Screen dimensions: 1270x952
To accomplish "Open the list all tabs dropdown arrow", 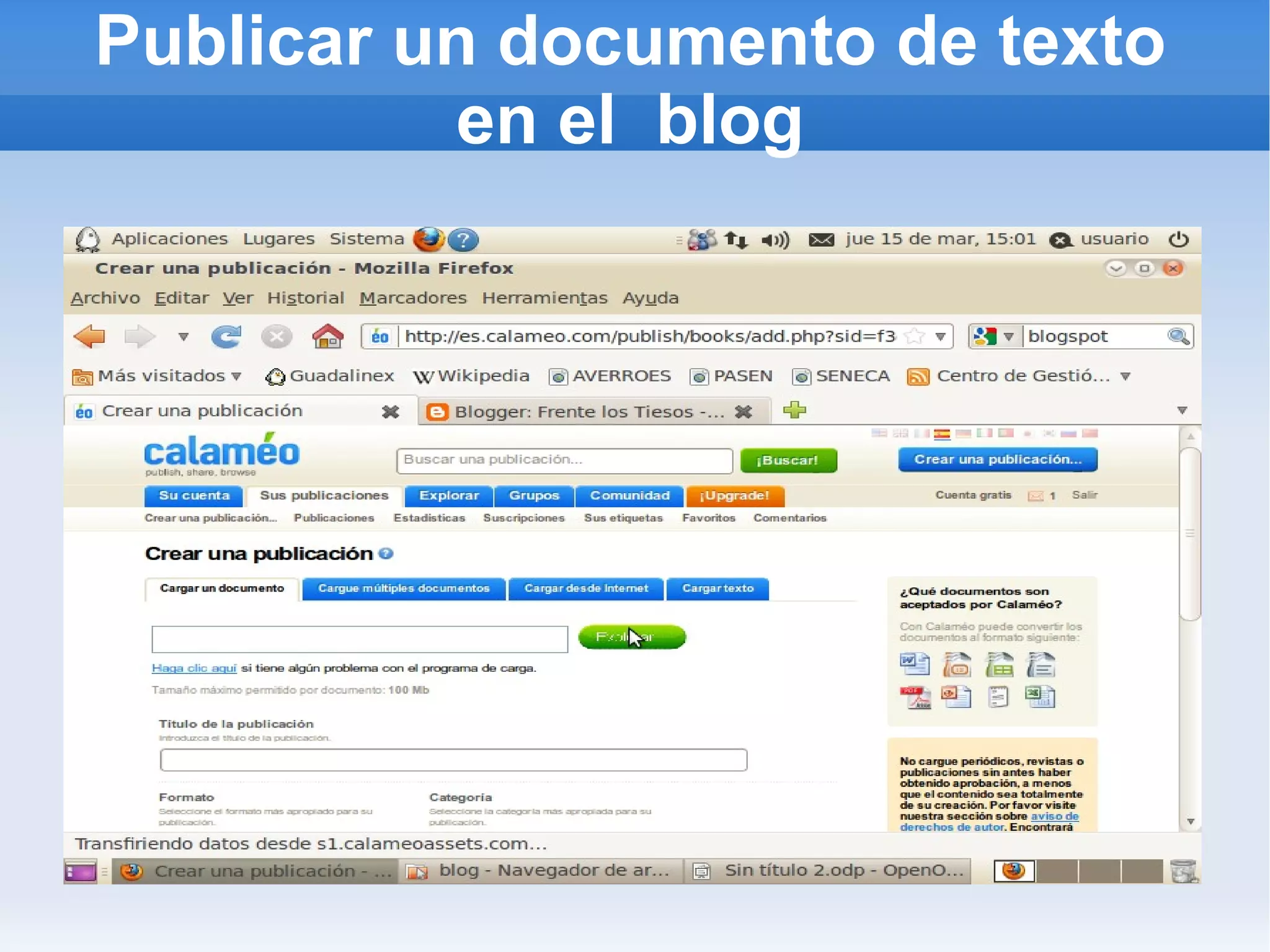I will (x=1182, y=411).
